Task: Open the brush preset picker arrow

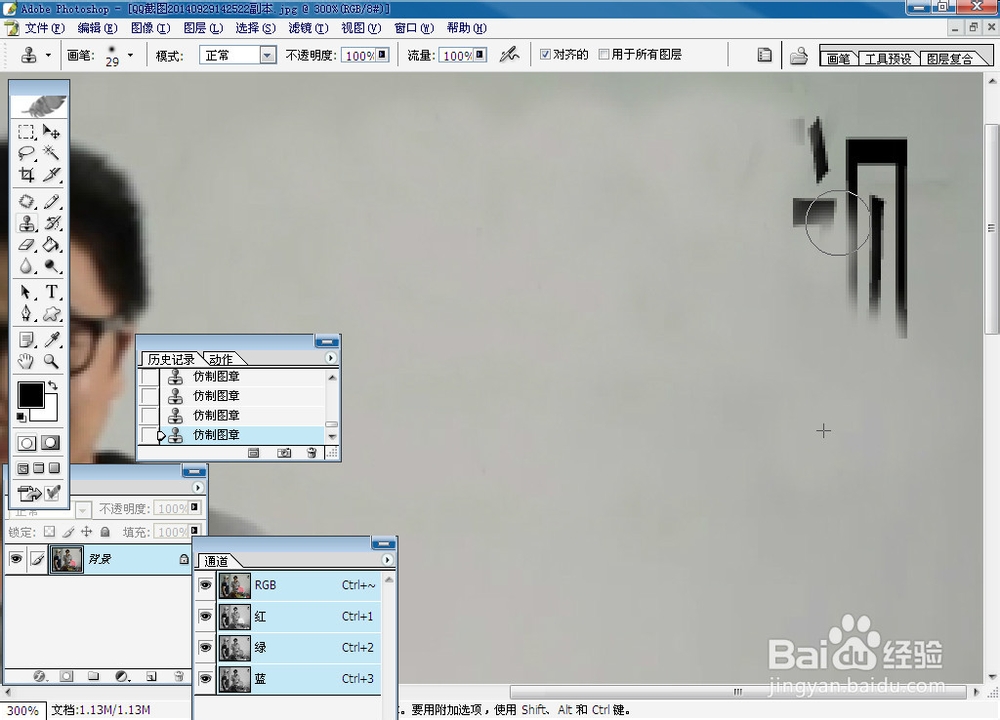Action: 131,55
